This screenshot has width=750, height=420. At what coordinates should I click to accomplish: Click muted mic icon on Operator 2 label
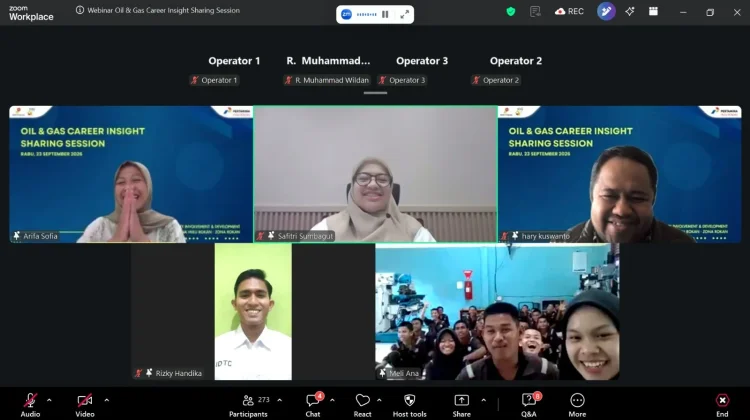coord(476,80)
